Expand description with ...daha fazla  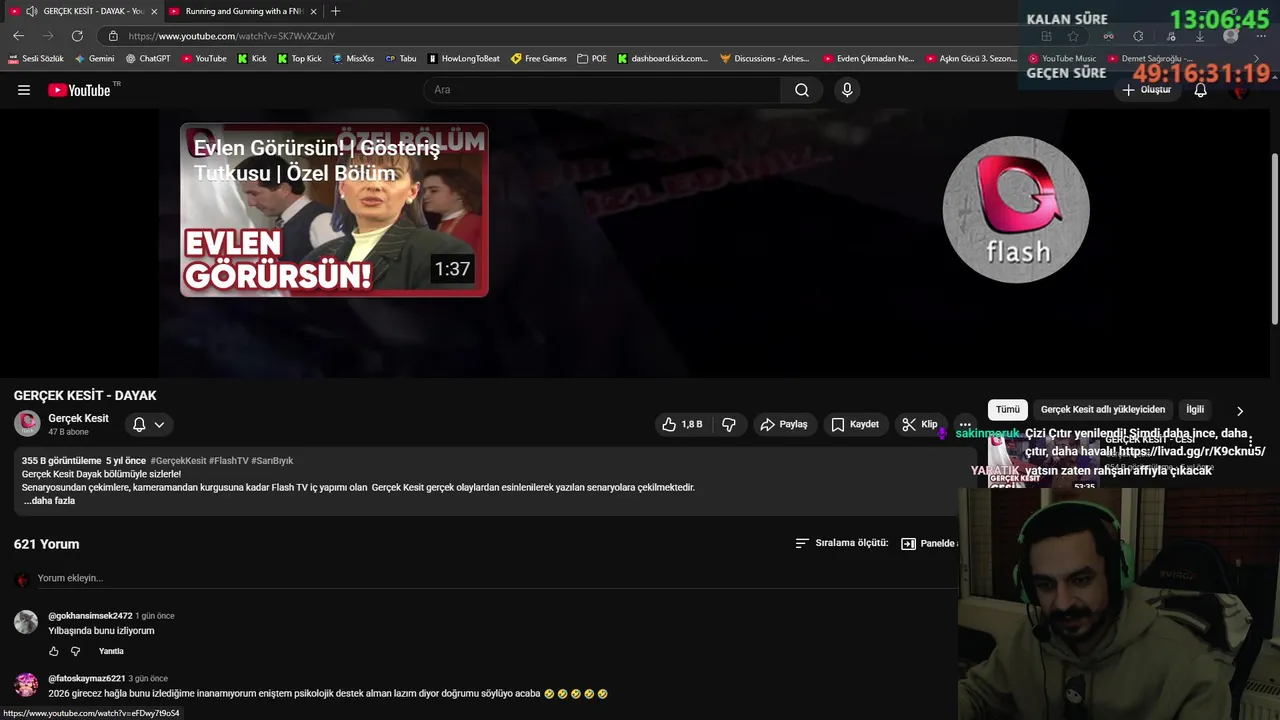pyautogui.click(x=48, y=501)
